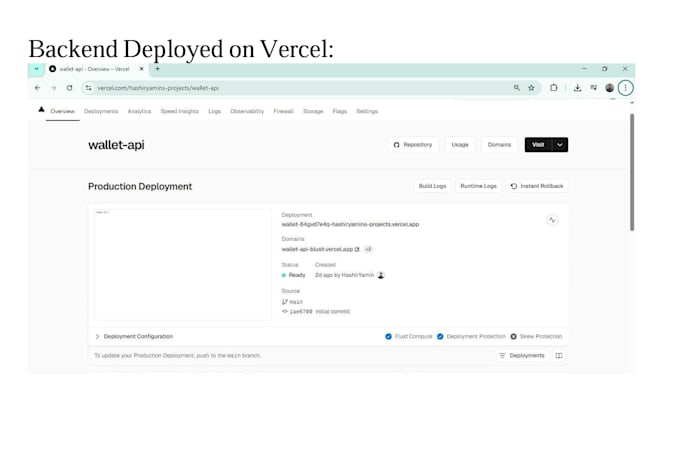Open browser extensions puzzle icon
Viewport: 680px width, 473px height.
(553, 88)
